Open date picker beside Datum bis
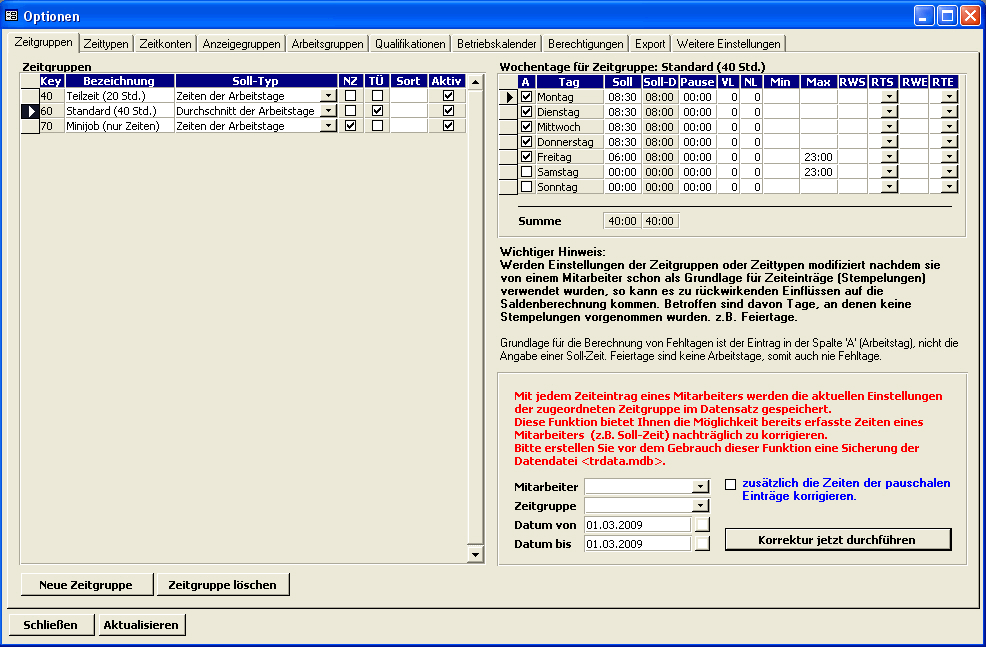Image resolution: width=986 pixels, height=647 pixels. tap(702, 544)
